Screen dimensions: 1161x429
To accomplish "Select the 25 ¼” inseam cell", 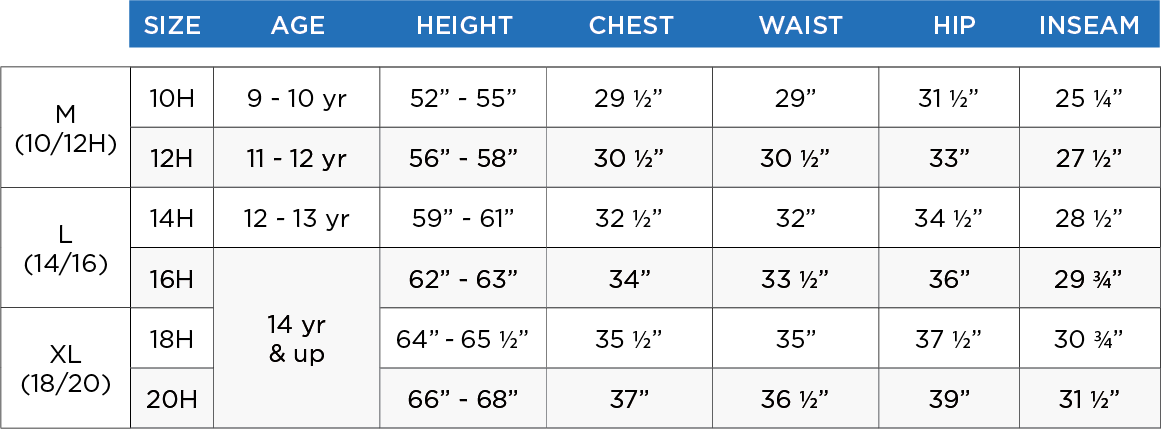I will point(1089,97).
